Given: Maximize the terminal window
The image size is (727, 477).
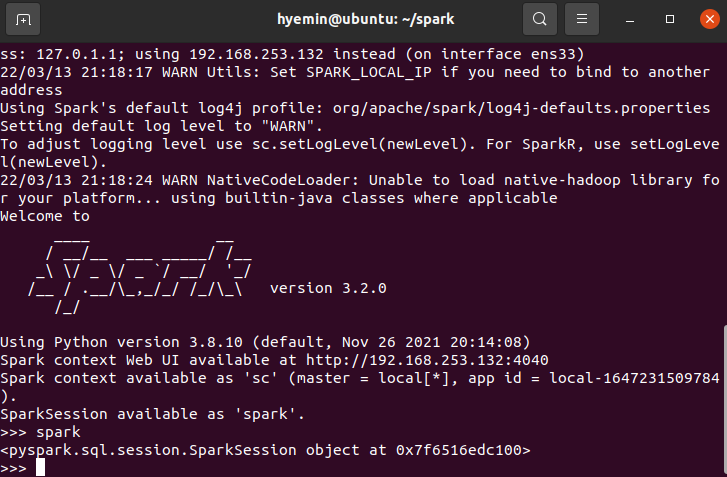Looking at the screenshot, I should tap(670, 19).
